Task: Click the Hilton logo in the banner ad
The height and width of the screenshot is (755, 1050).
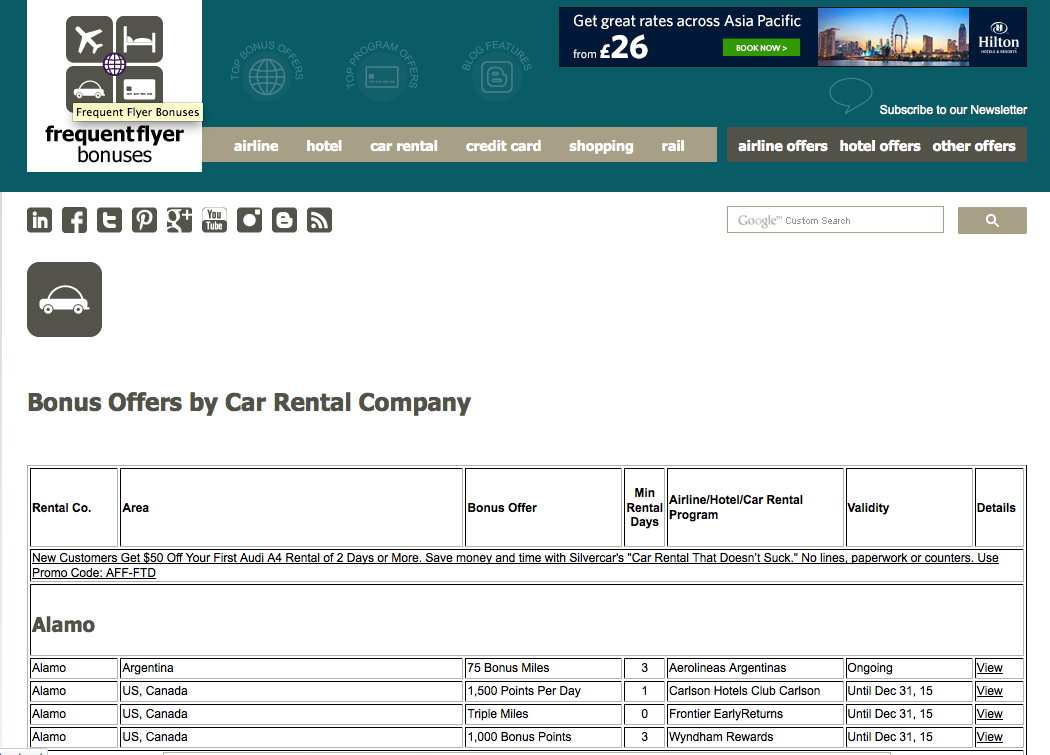Action: (998, 38)
